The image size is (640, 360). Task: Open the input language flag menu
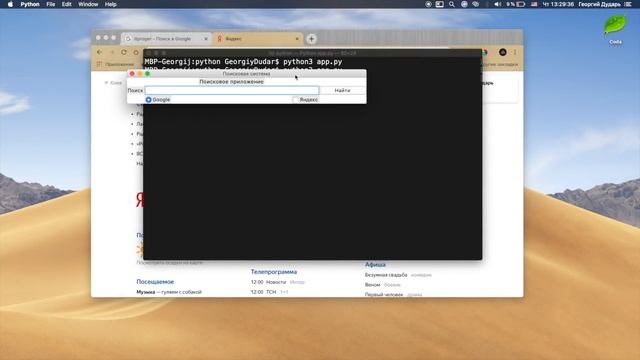534,4
